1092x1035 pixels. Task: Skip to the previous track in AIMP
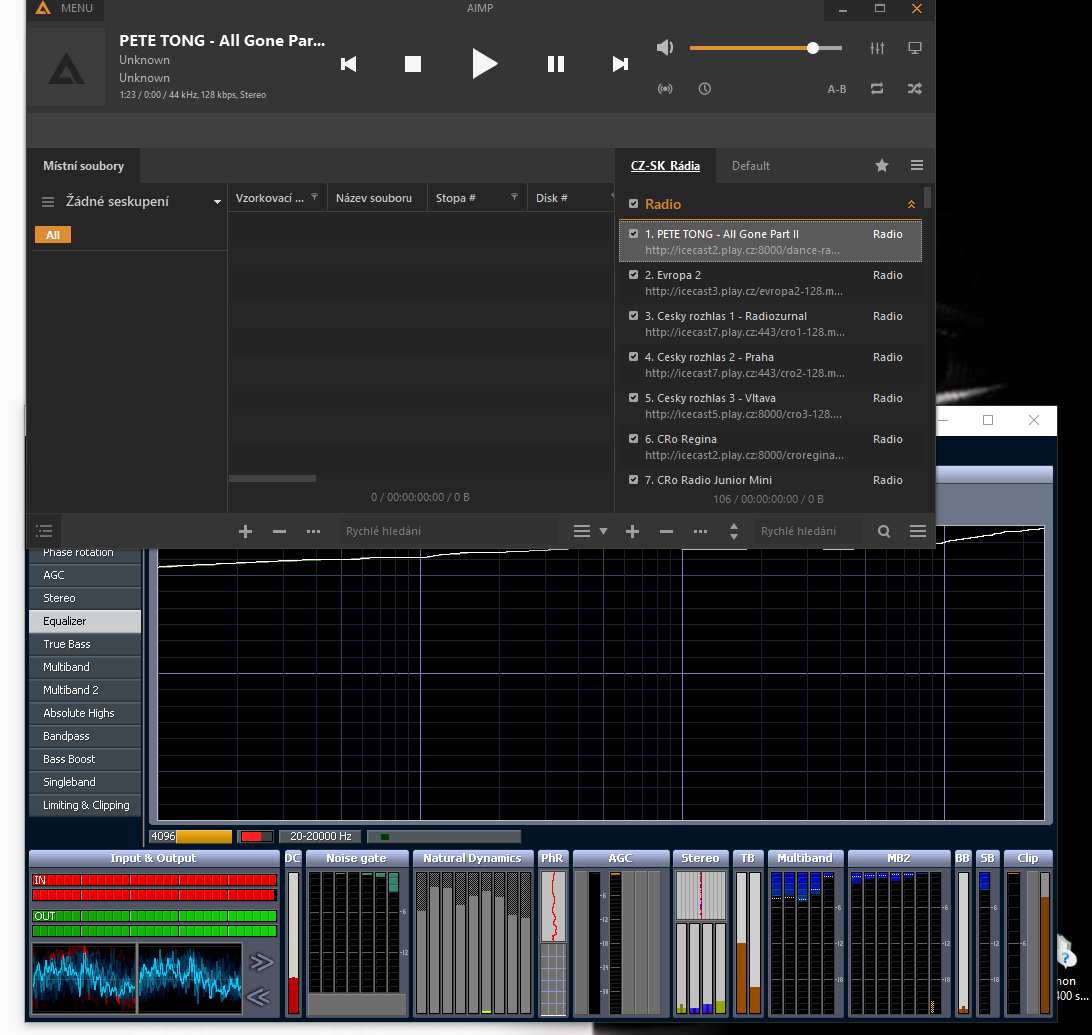point(348,64)
